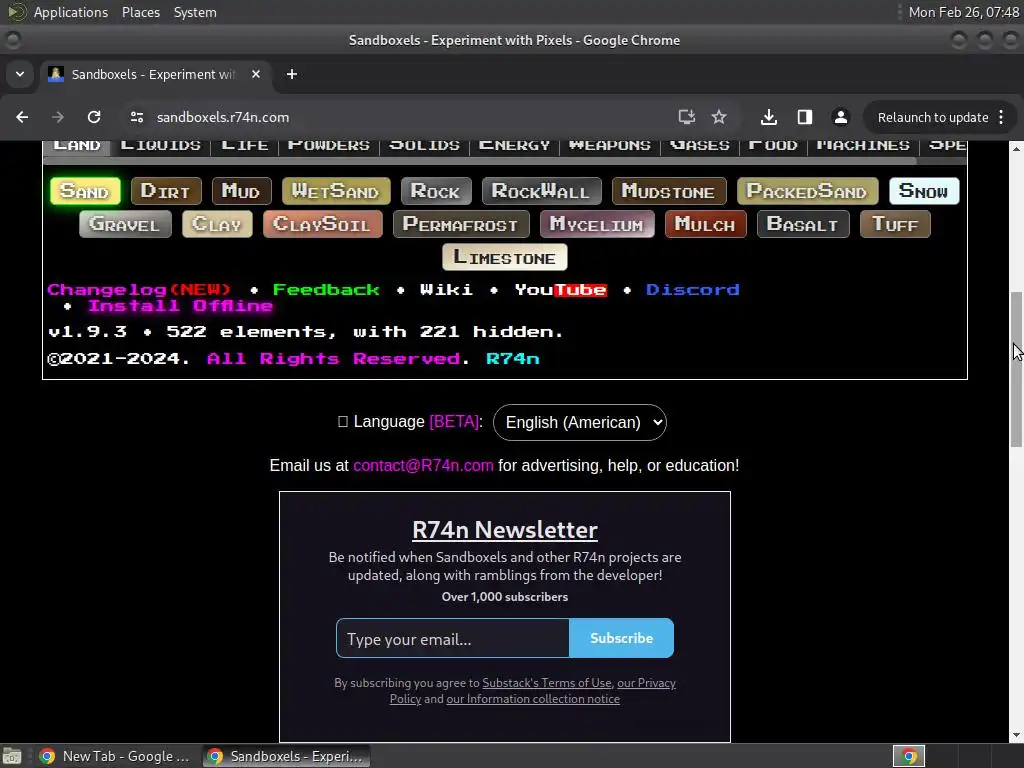Select the Tuff element
Image resolution: width=1024 pixels, height=768 pixels.
click(895, 224)
